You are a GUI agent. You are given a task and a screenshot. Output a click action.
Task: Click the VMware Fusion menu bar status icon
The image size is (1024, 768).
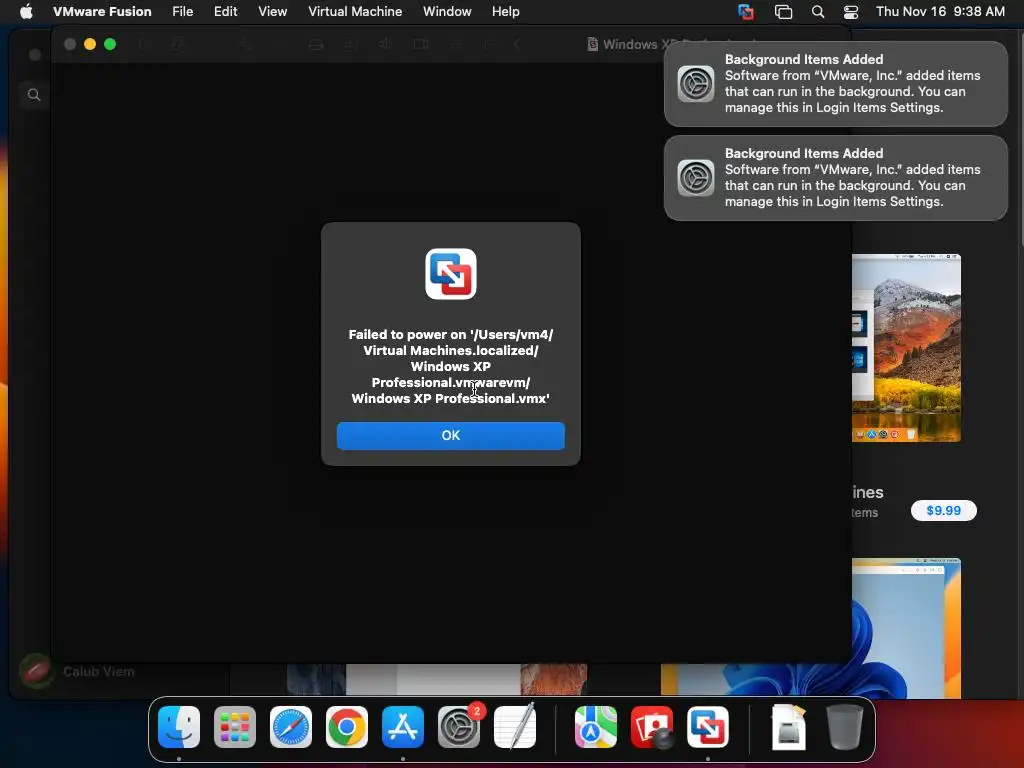(746, 11)
